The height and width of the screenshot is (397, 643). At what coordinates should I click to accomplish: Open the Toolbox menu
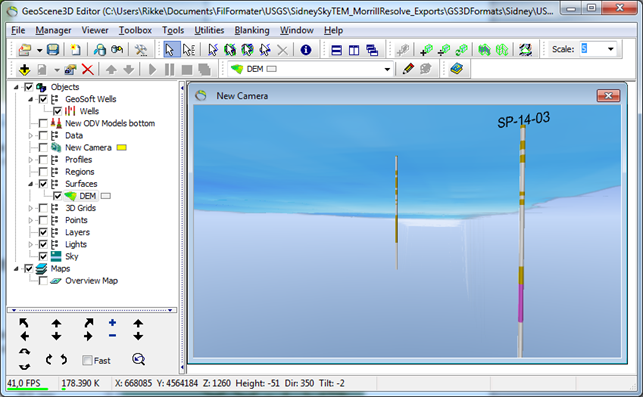point(135,30)
